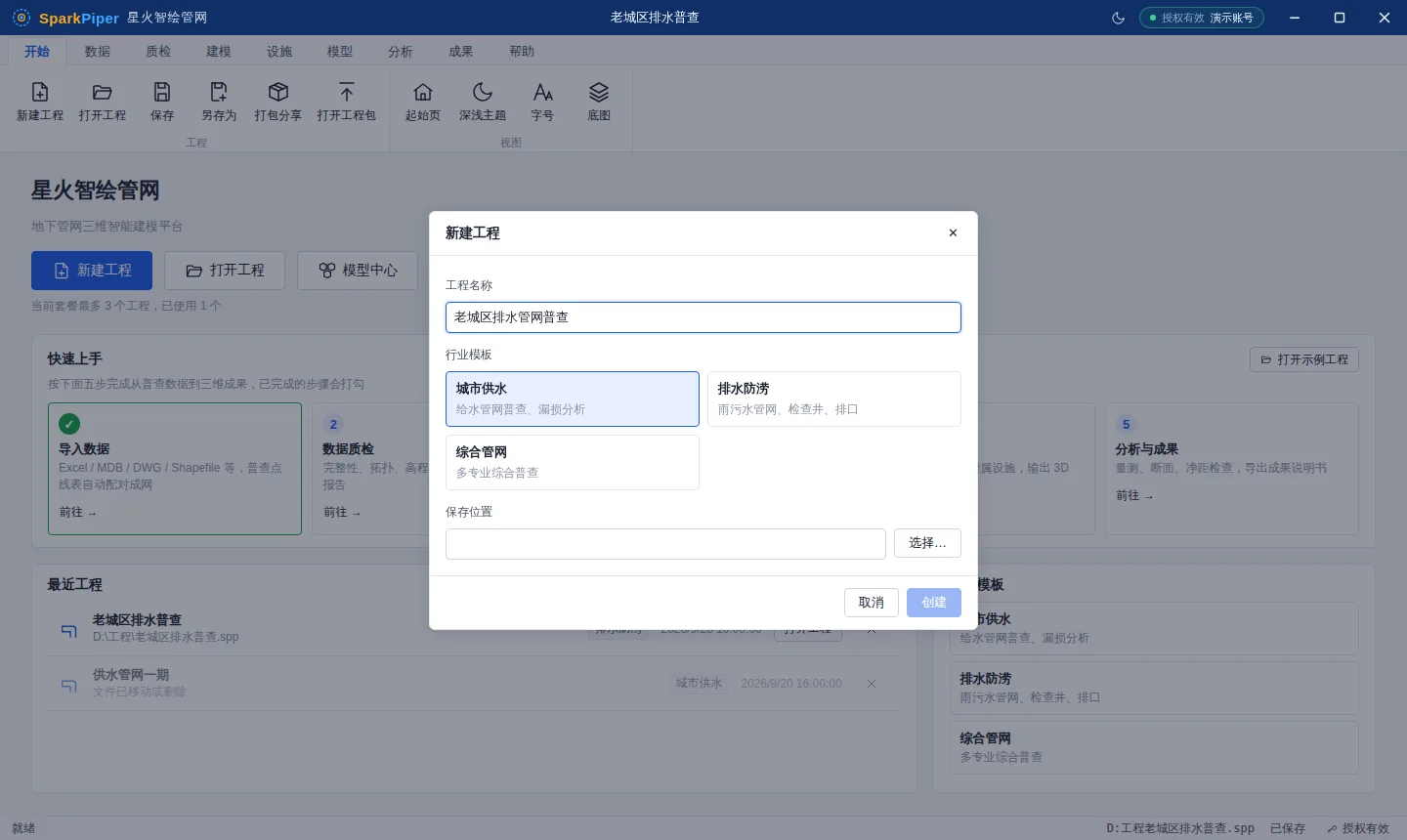Viewport: 1407px width, 840px height.
Task: Open the 字号 font size tool
Action: tap(542, 102)
